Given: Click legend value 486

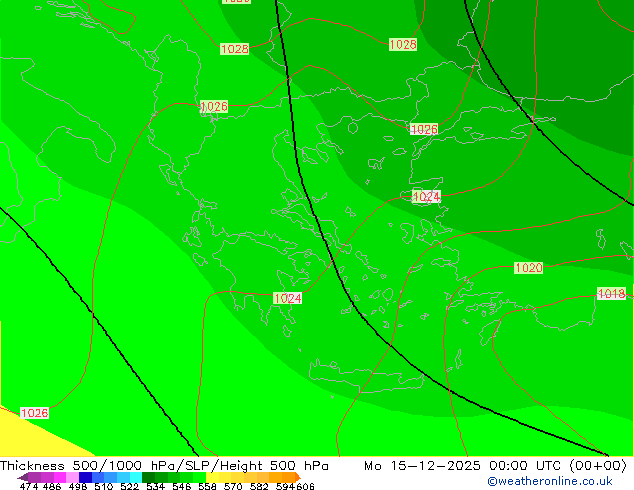Looking at the screenshot, I should (52, 486).
